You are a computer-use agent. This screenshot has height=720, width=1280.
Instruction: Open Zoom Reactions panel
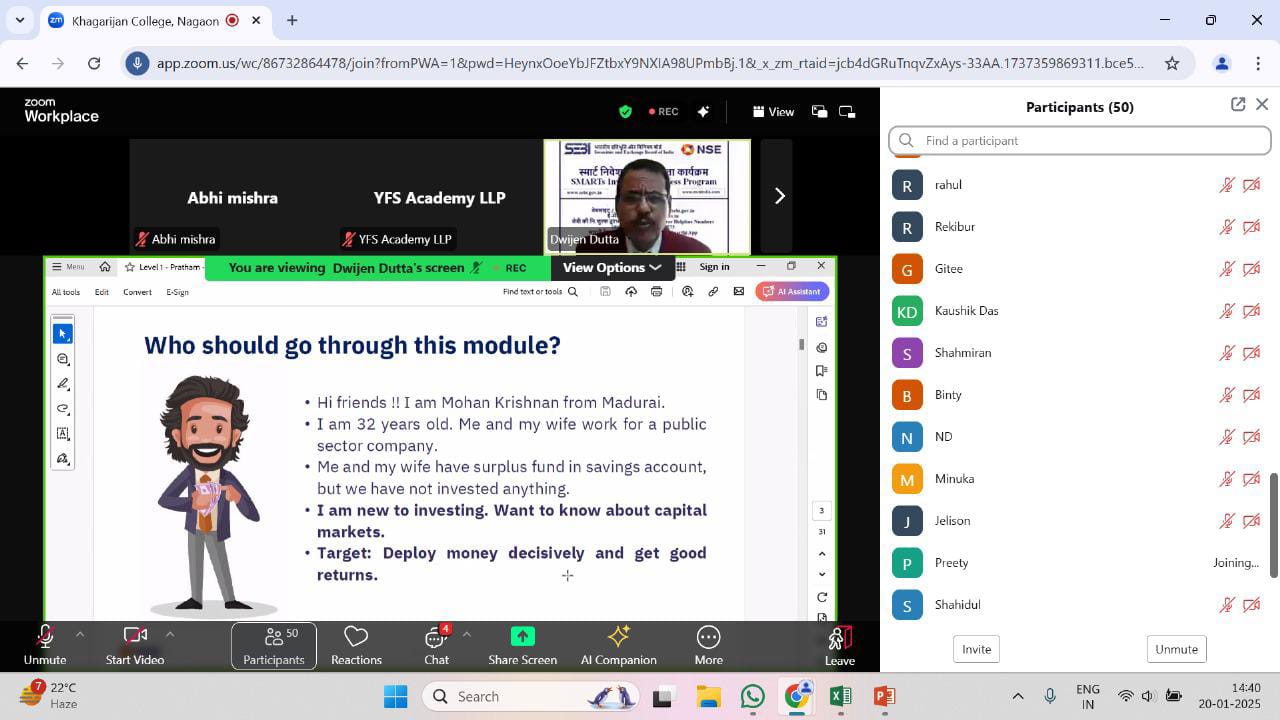pyautogui.click(x=356, y=645)
